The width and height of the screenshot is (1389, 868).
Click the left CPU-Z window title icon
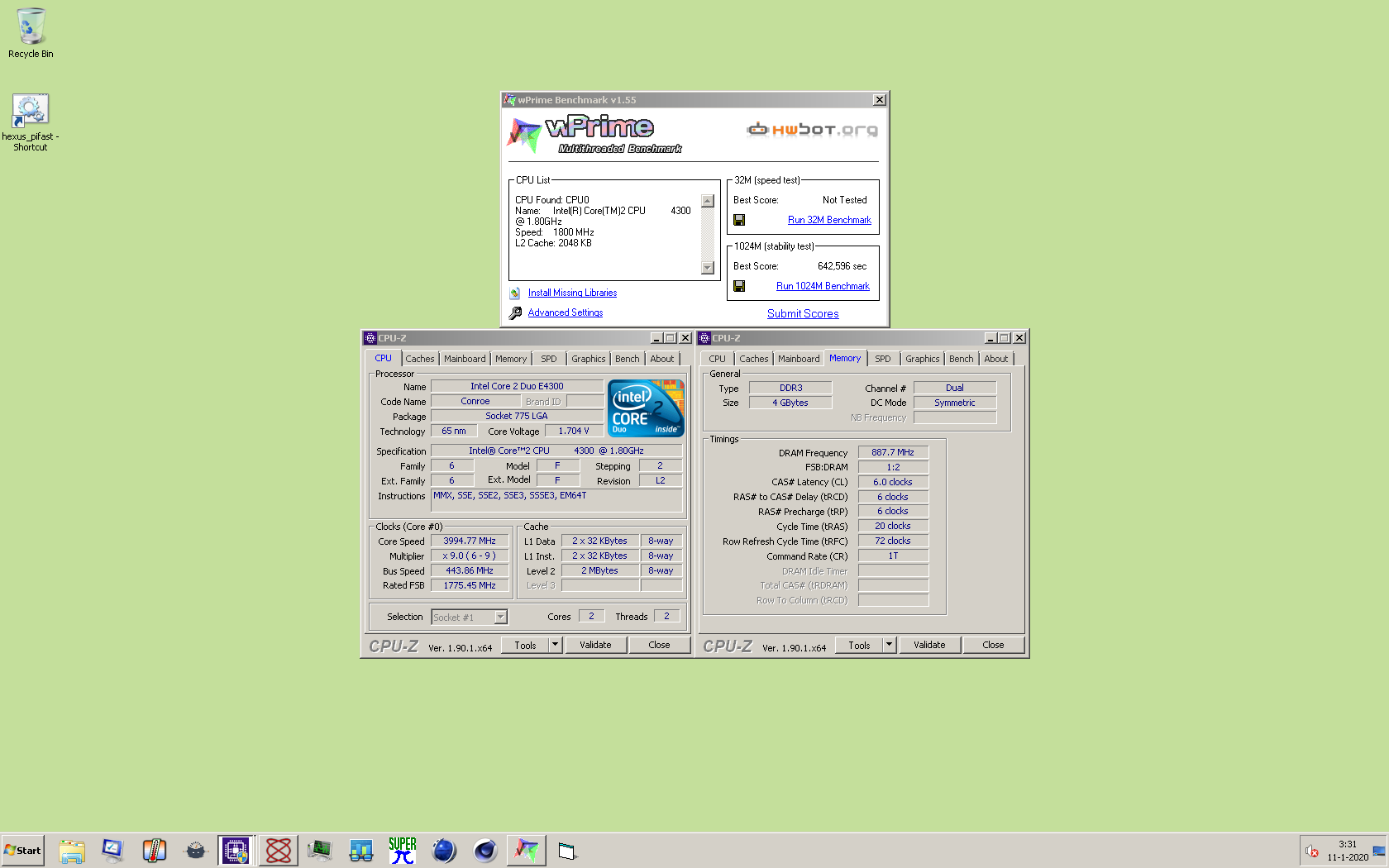pyautogui.click(x=370, y=338)
